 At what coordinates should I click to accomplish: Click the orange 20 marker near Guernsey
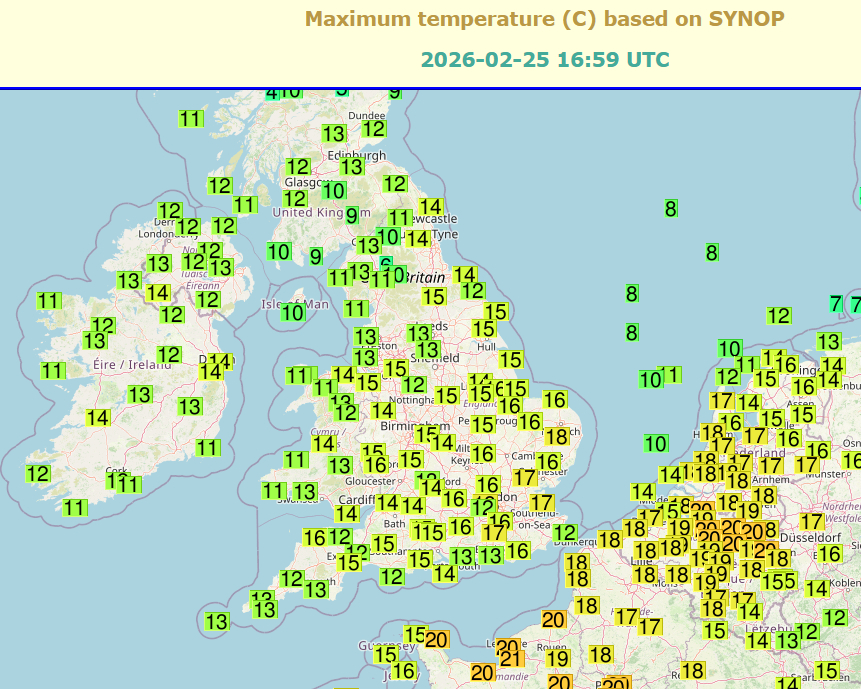click(436, 640)
